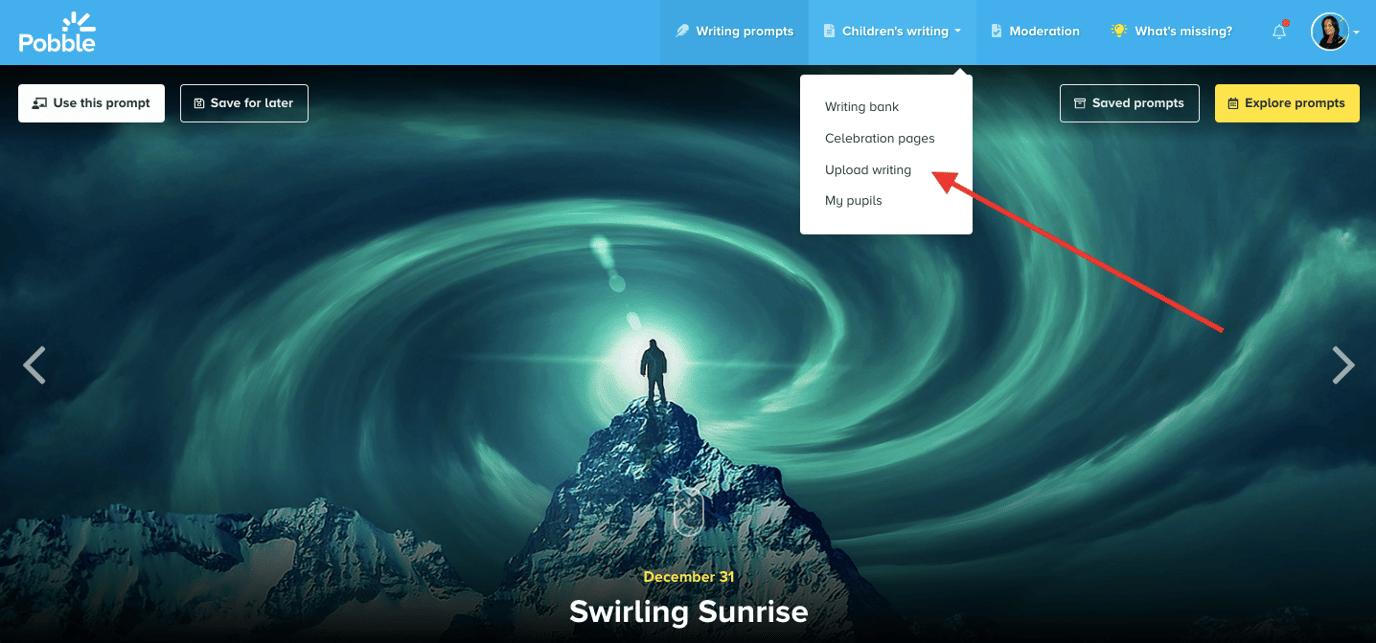Click the Use this prompt button
Screen dimensions: 1376x643
point(91,103)
